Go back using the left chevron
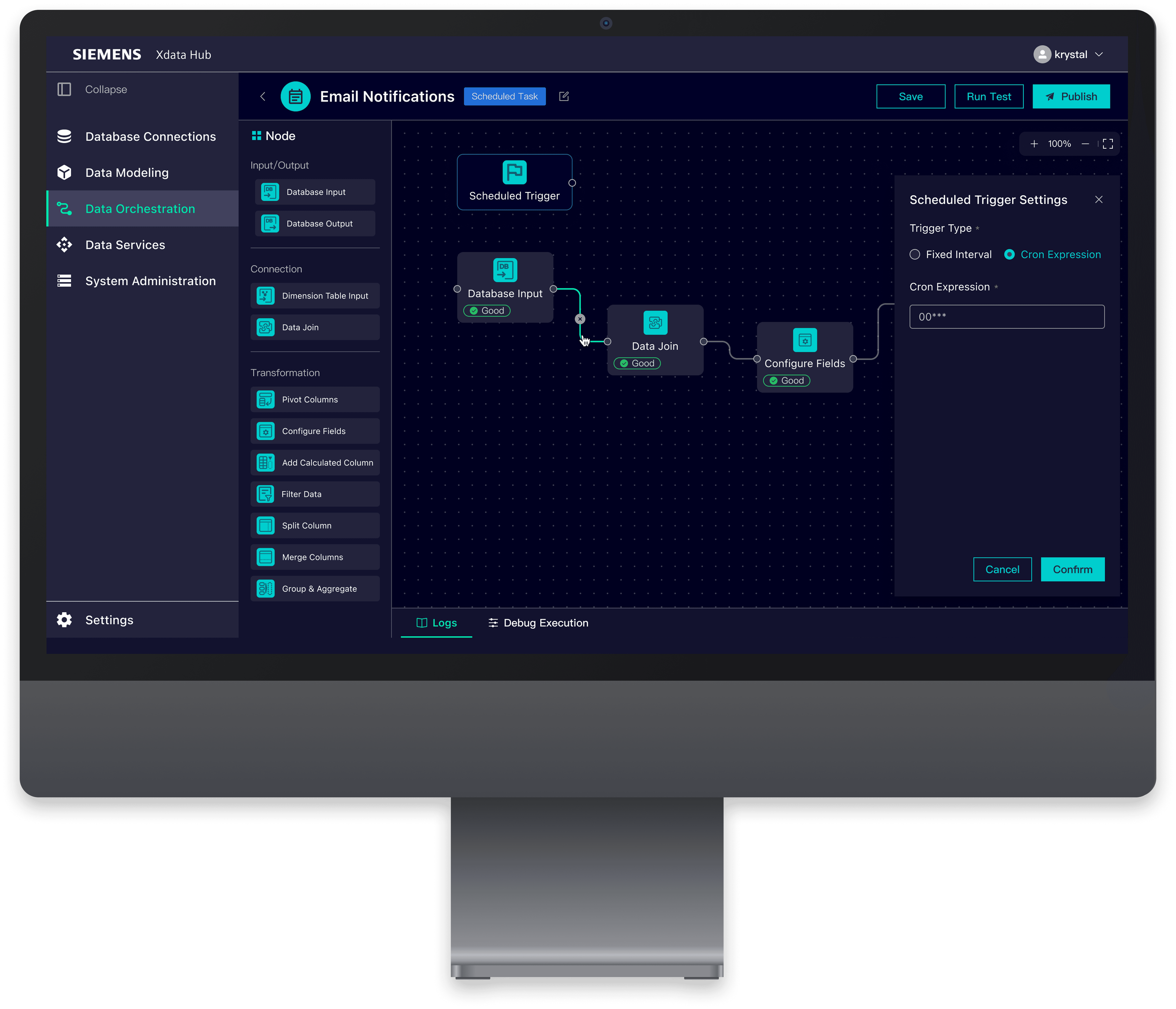This screenshot has width=1176, height=1009. [263, 97]
